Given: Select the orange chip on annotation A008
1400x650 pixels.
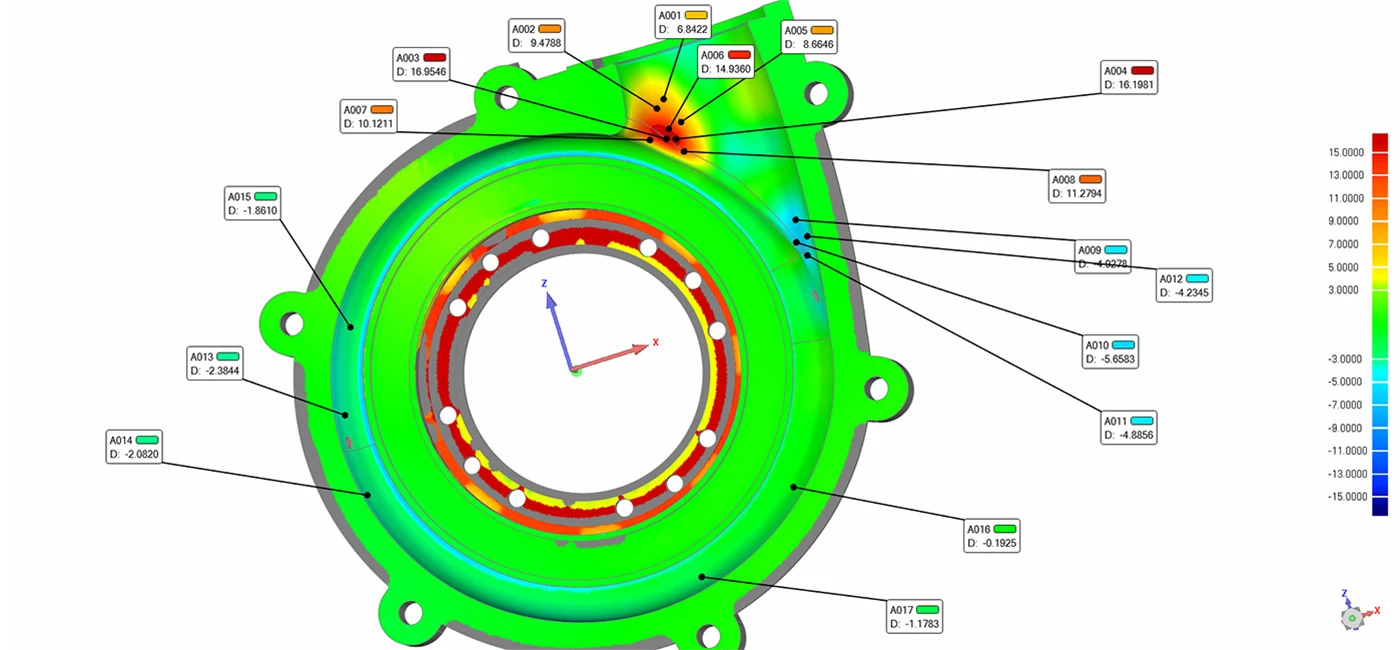Looking at the screenshot, I should [x=1092, y=180].
